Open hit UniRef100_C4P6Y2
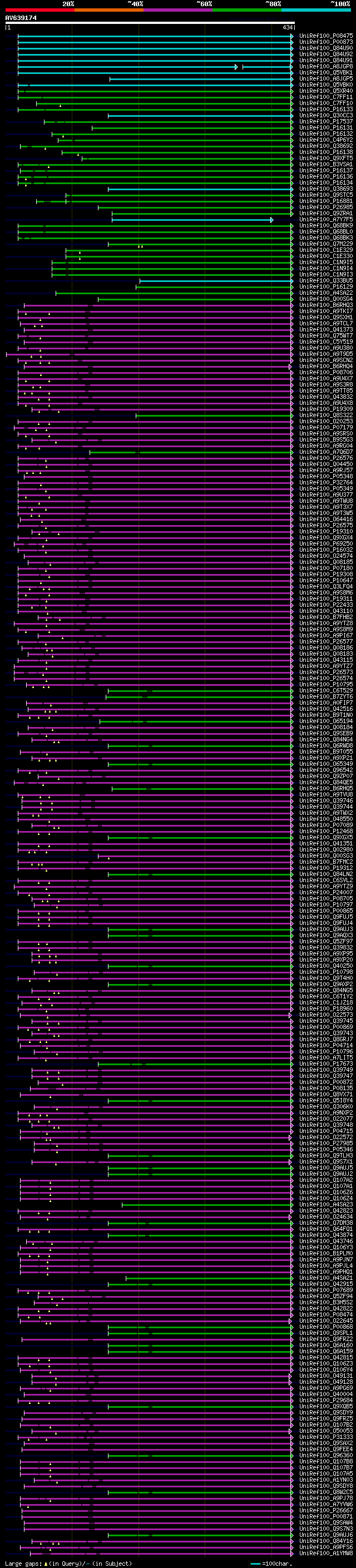 point(325,140)
